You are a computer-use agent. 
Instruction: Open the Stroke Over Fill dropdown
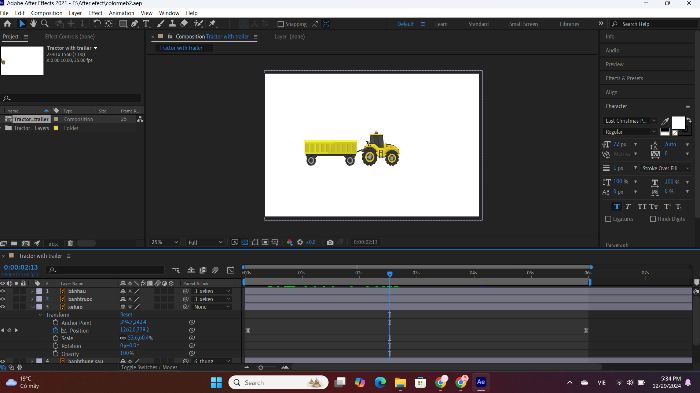(x=665, y=168)
